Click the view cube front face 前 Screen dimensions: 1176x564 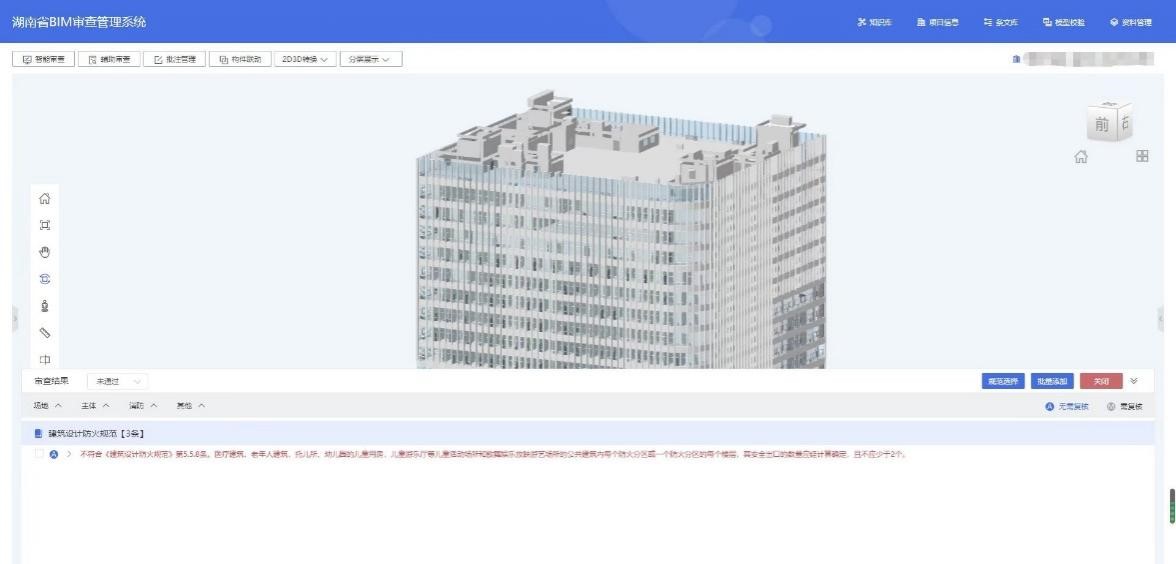(1101, 124)
